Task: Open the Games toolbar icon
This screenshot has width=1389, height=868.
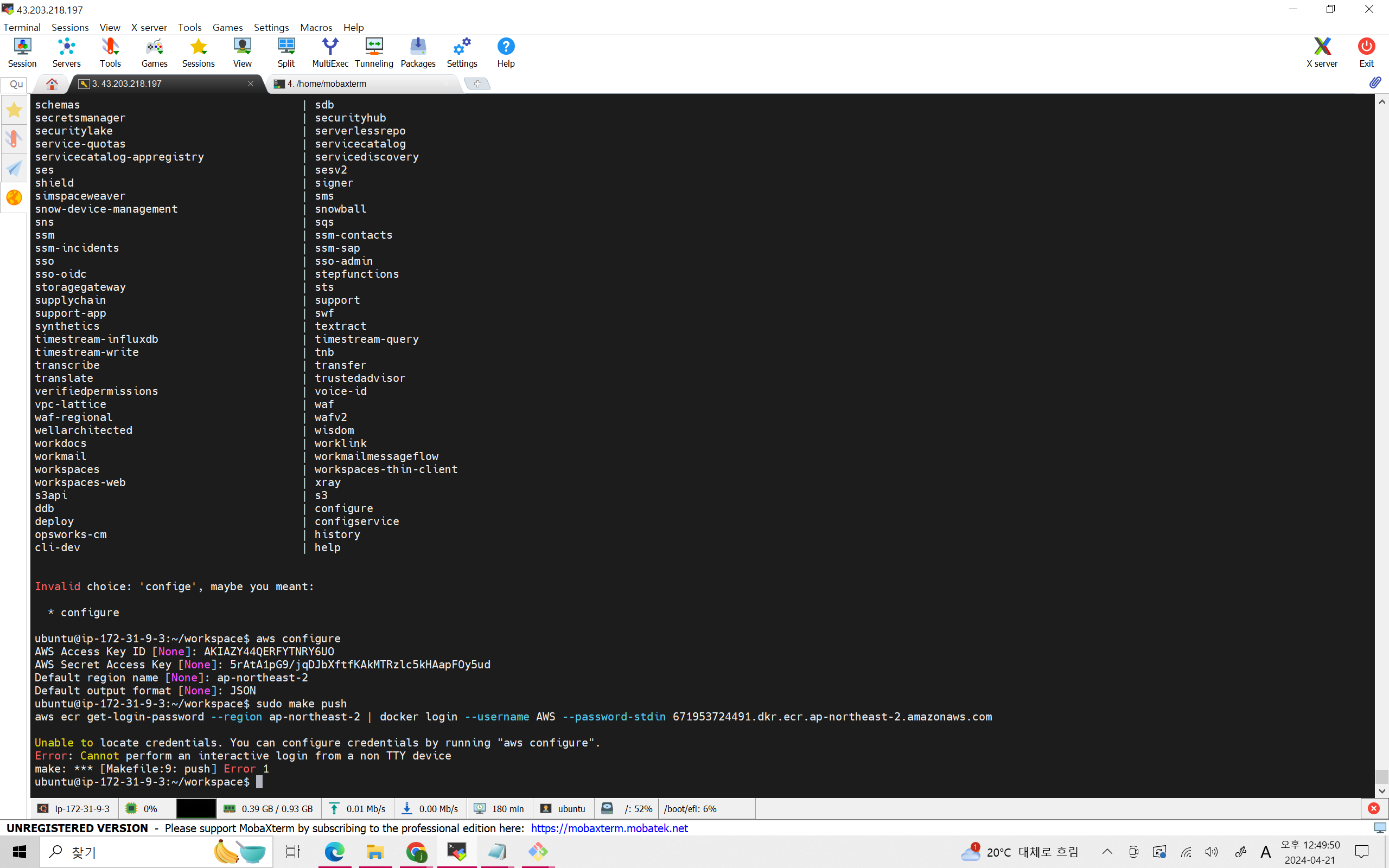Action: tap(155, 52)
